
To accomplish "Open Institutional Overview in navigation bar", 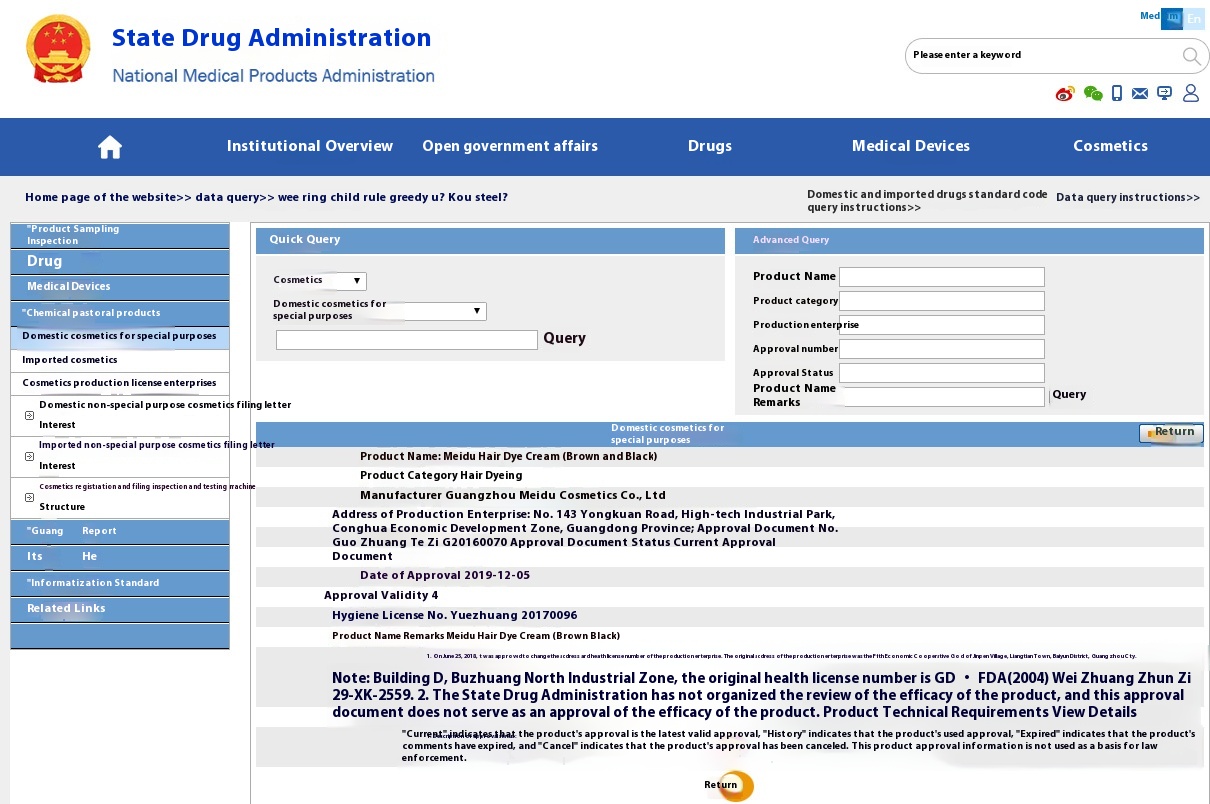I will (310, 146).
